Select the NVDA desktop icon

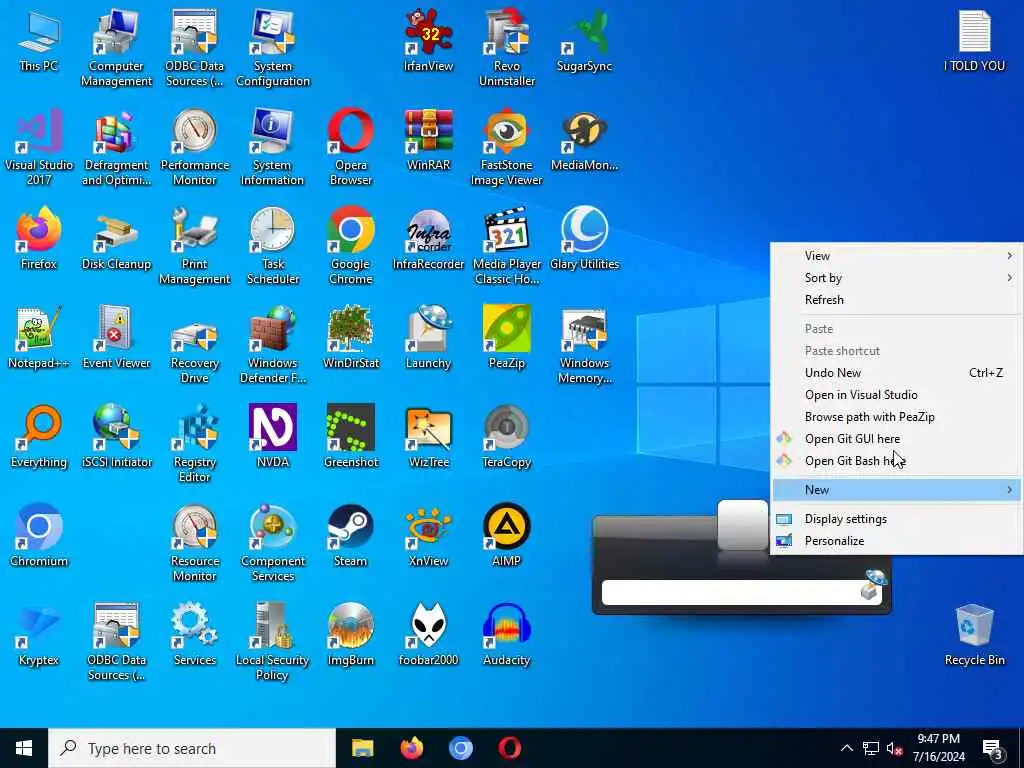[273, 436]
